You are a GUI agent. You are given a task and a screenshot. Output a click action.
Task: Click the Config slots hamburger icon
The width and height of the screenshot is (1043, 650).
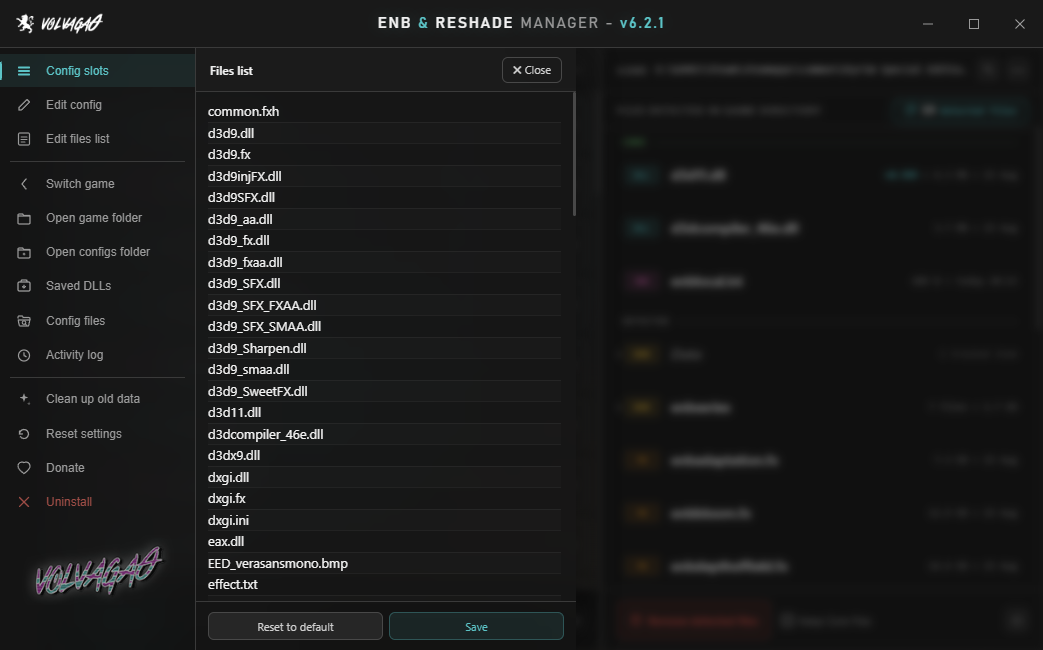[24, 71]
